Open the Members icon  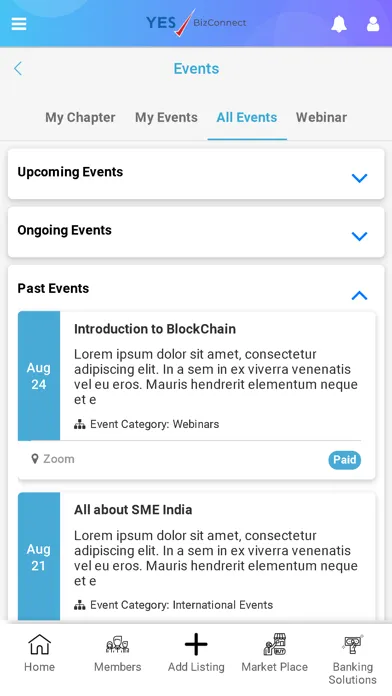(118, 645)
